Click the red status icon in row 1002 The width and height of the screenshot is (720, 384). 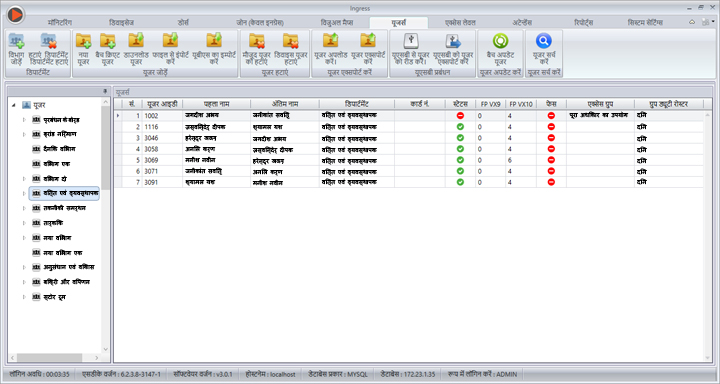(460, 116)
